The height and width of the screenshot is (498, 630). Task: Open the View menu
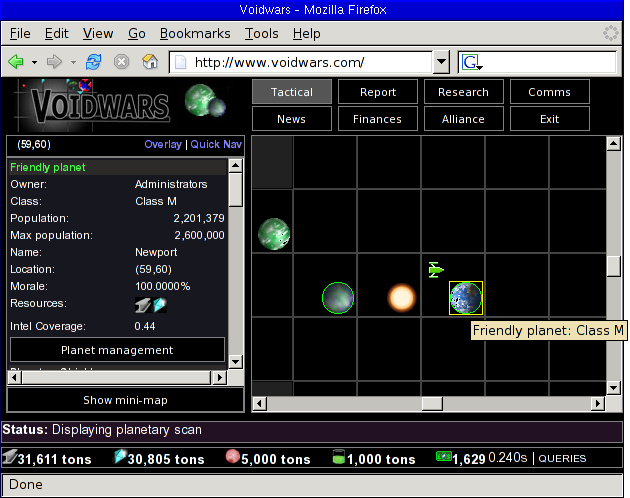[x=98, y=33]
